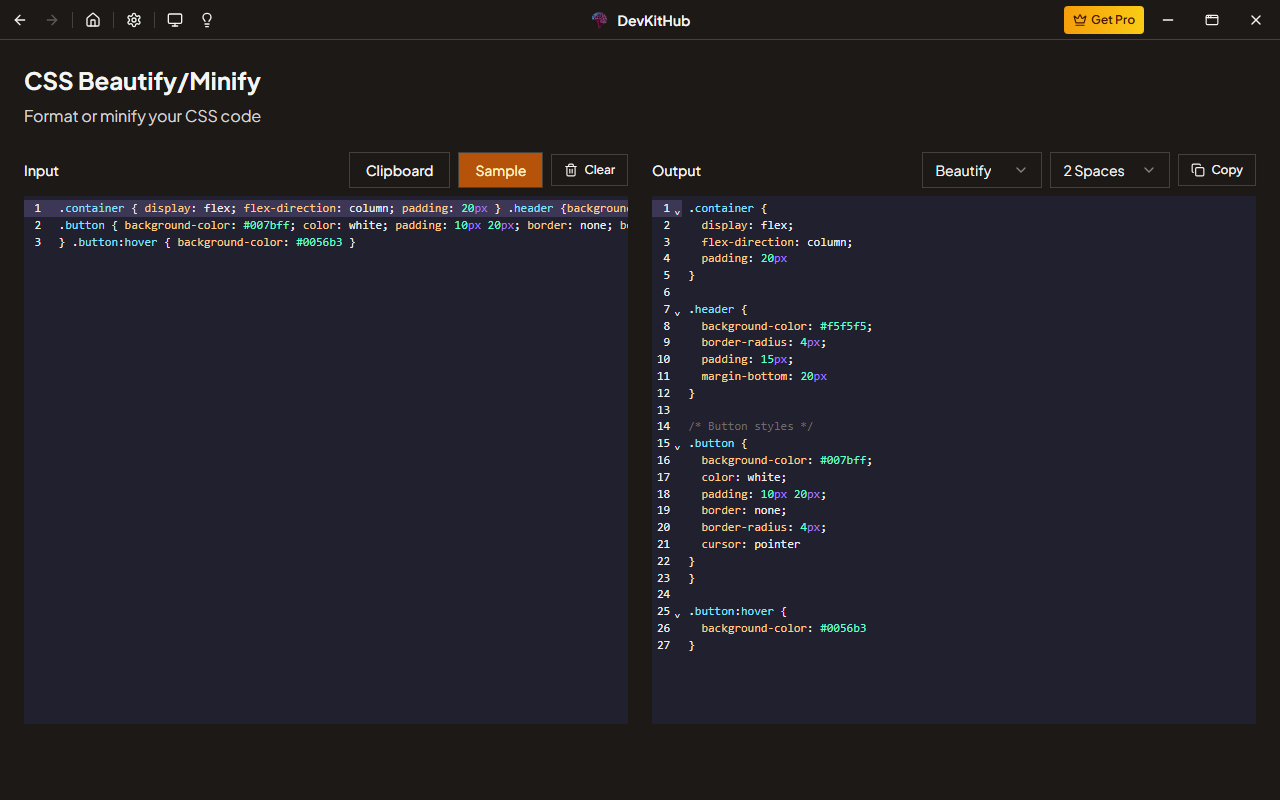Click output line 'display: flex;'
Screen dimensions: 1280x800
[747, 225]
